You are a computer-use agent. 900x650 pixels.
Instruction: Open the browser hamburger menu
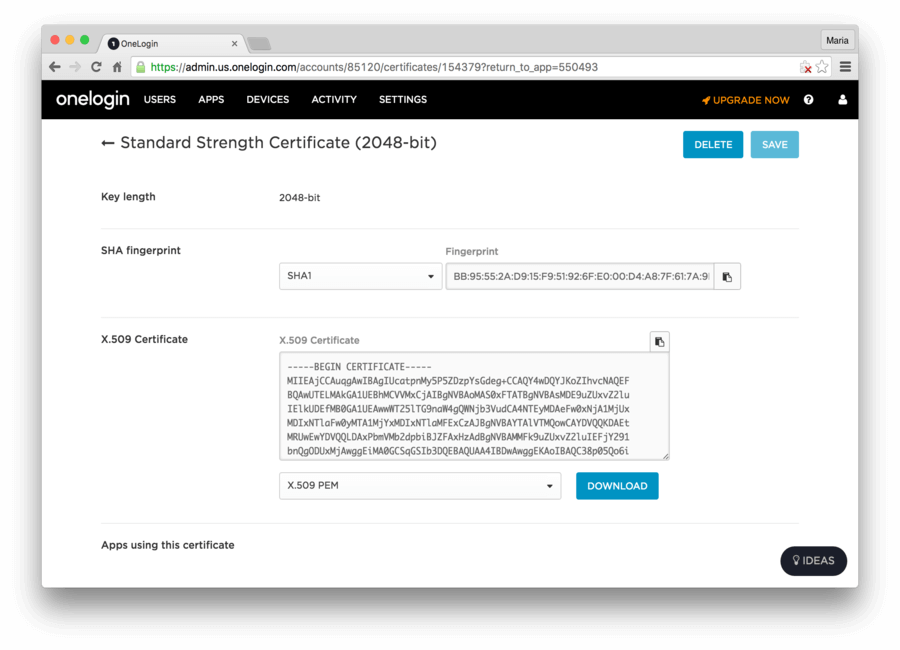[x=844, y=66]
